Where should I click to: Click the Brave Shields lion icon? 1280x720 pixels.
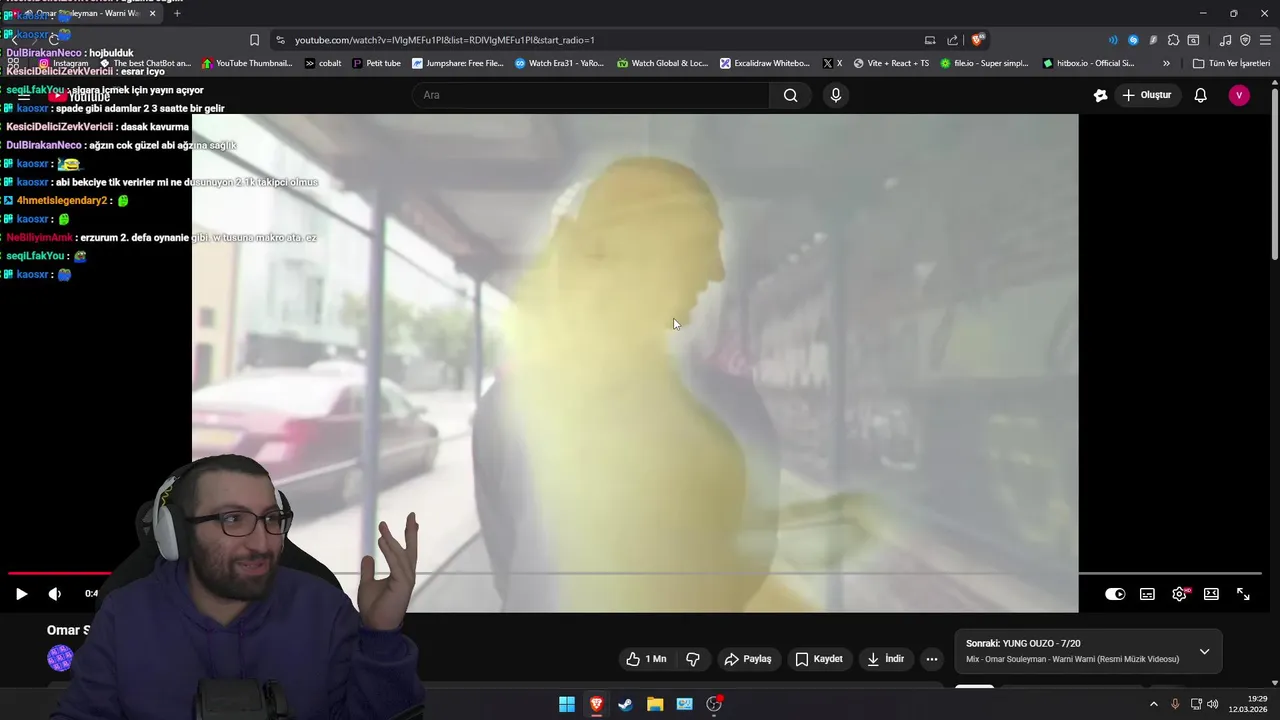(x=977, y=40)
